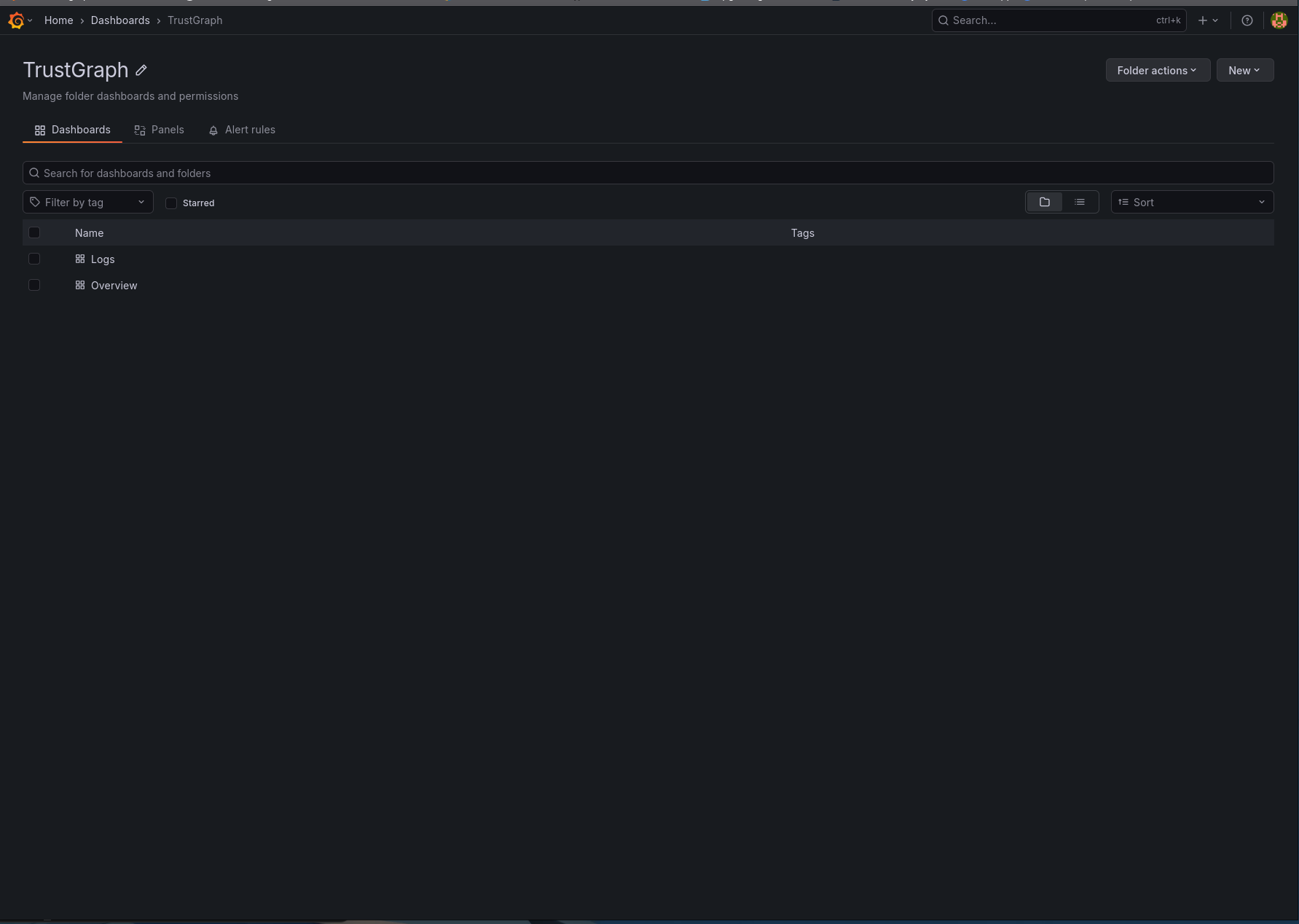The image size is (1299, 924).
Task: Open the Logs dashboard
Action: (103, 259)
